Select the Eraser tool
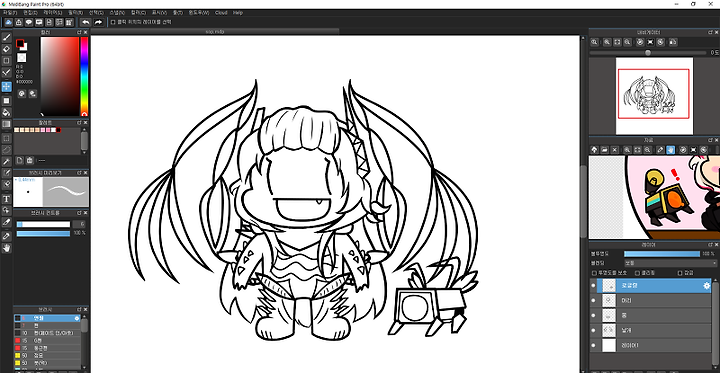This screenshot has width=720, height=373. pos(6,49)
